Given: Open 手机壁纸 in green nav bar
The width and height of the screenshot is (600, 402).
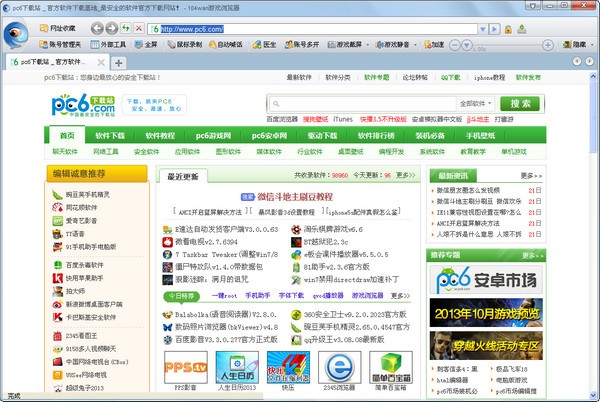Looking at the screenshot, I should point(480,135).
